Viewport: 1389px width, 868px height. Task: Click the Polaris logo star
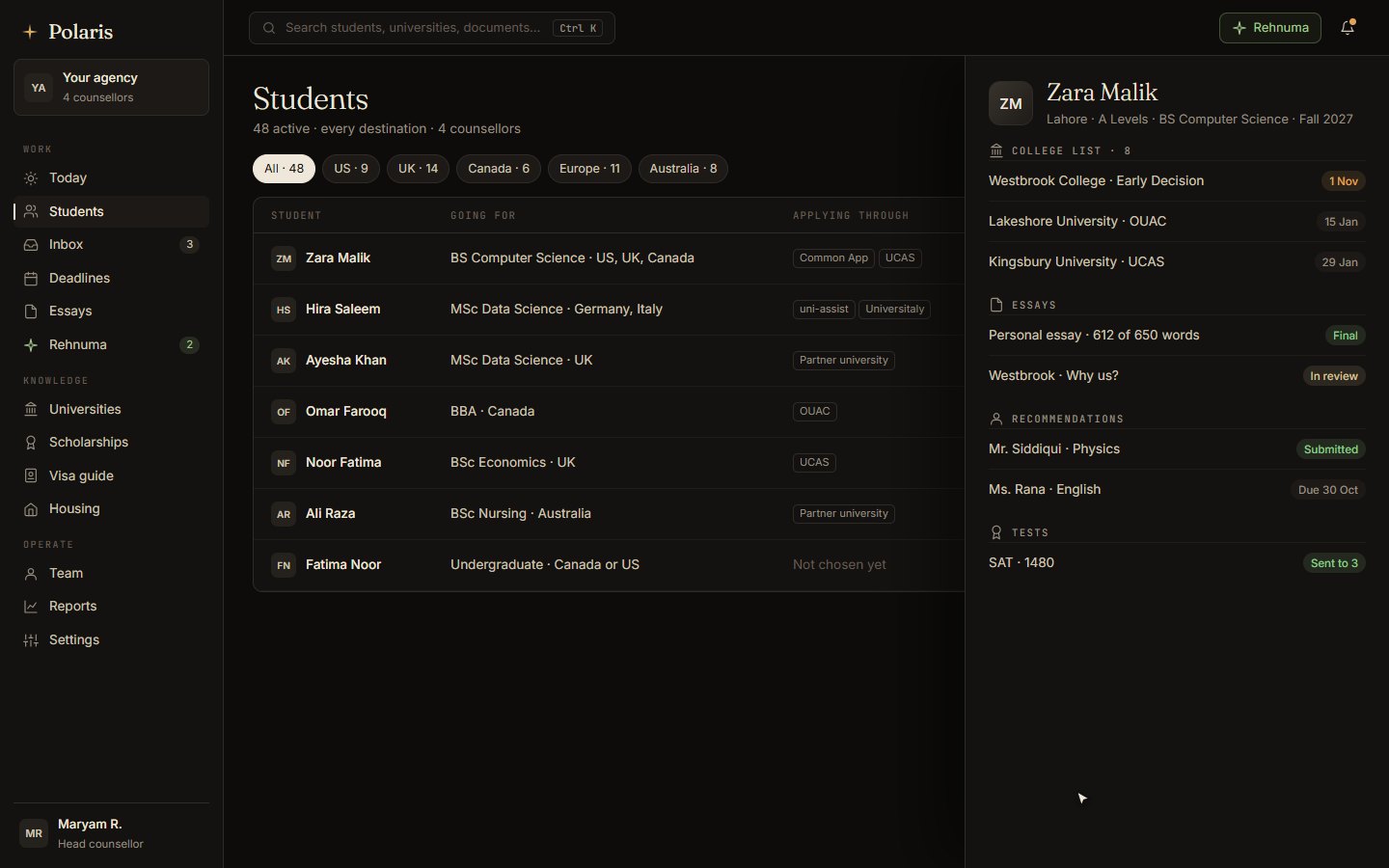click(x=30, y=32)
